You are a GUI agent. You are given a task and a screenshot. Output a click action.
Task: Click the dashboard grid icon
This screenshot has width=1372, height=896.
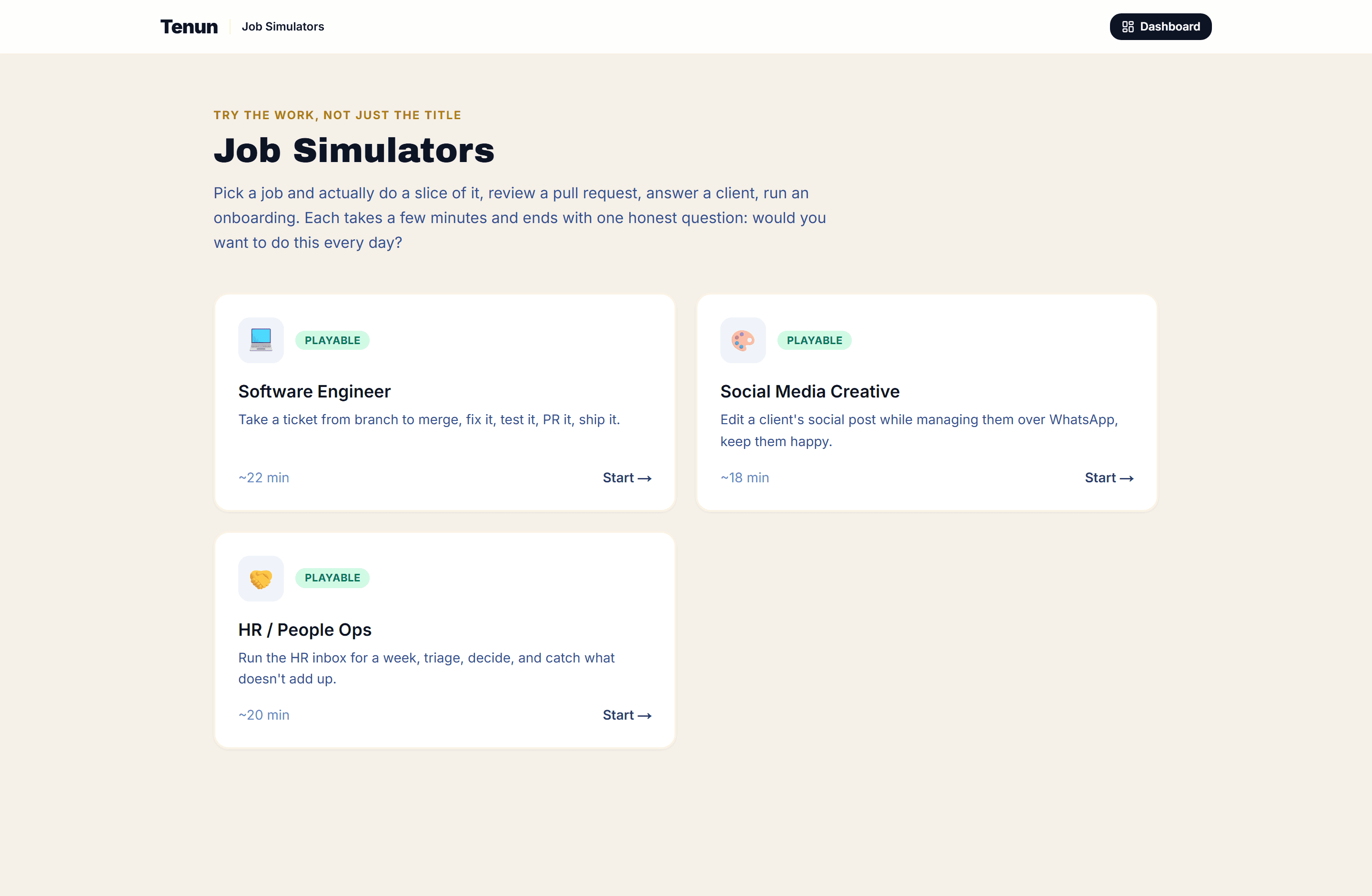point(1128,27)
